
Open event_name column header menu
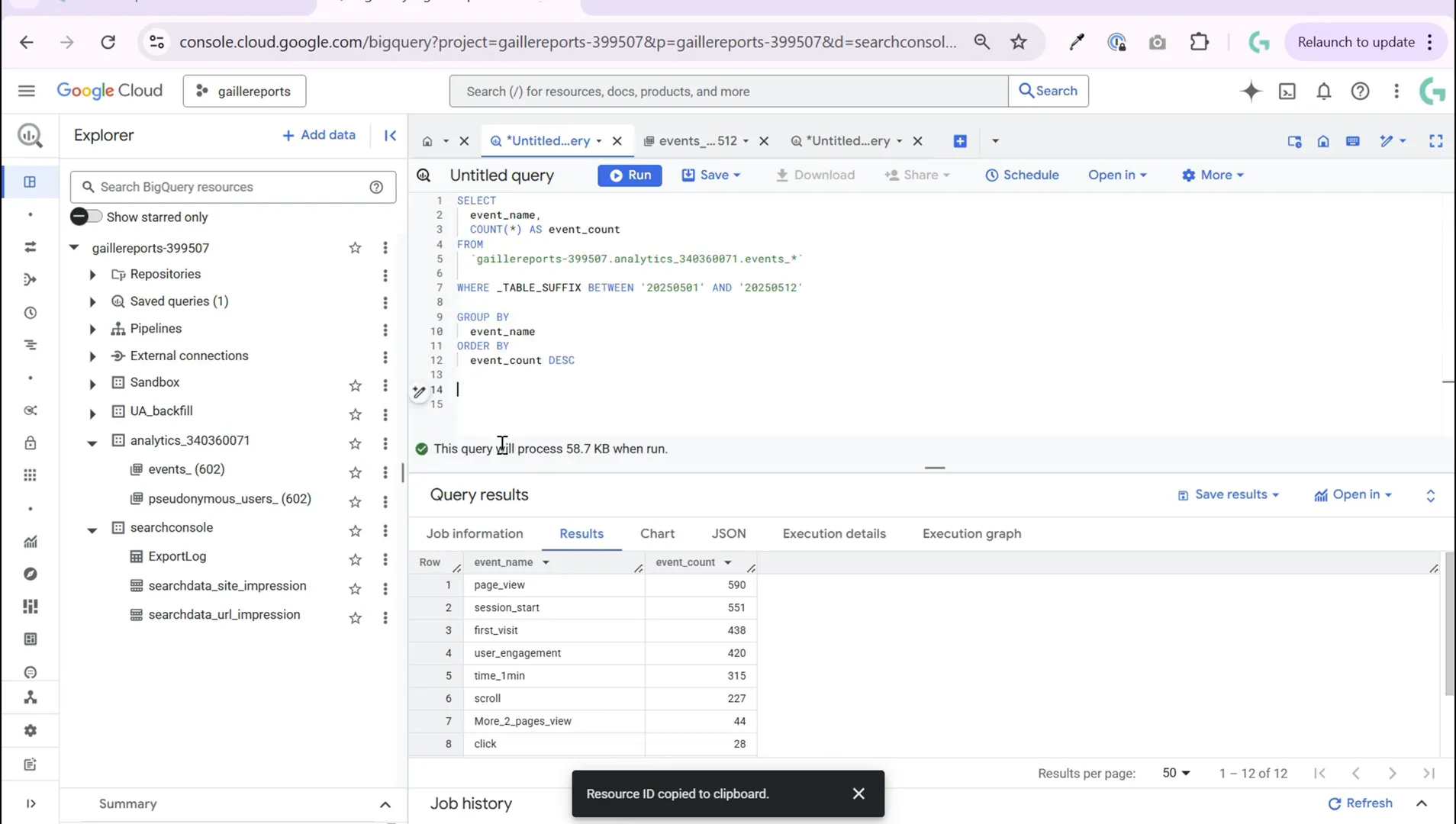tap(546, 562)
